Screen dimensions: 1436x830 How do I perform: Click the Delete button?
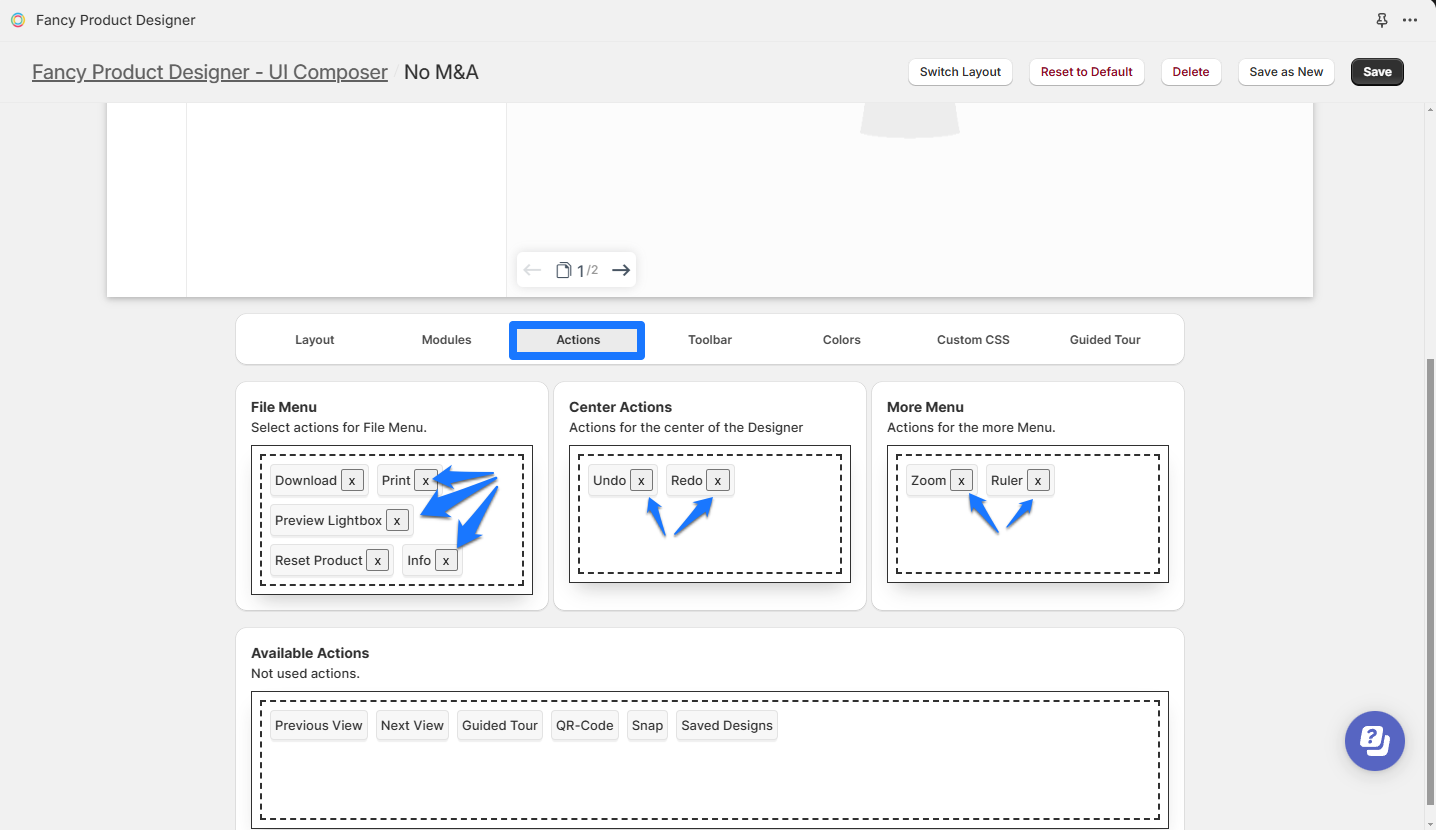(1191, 72)
